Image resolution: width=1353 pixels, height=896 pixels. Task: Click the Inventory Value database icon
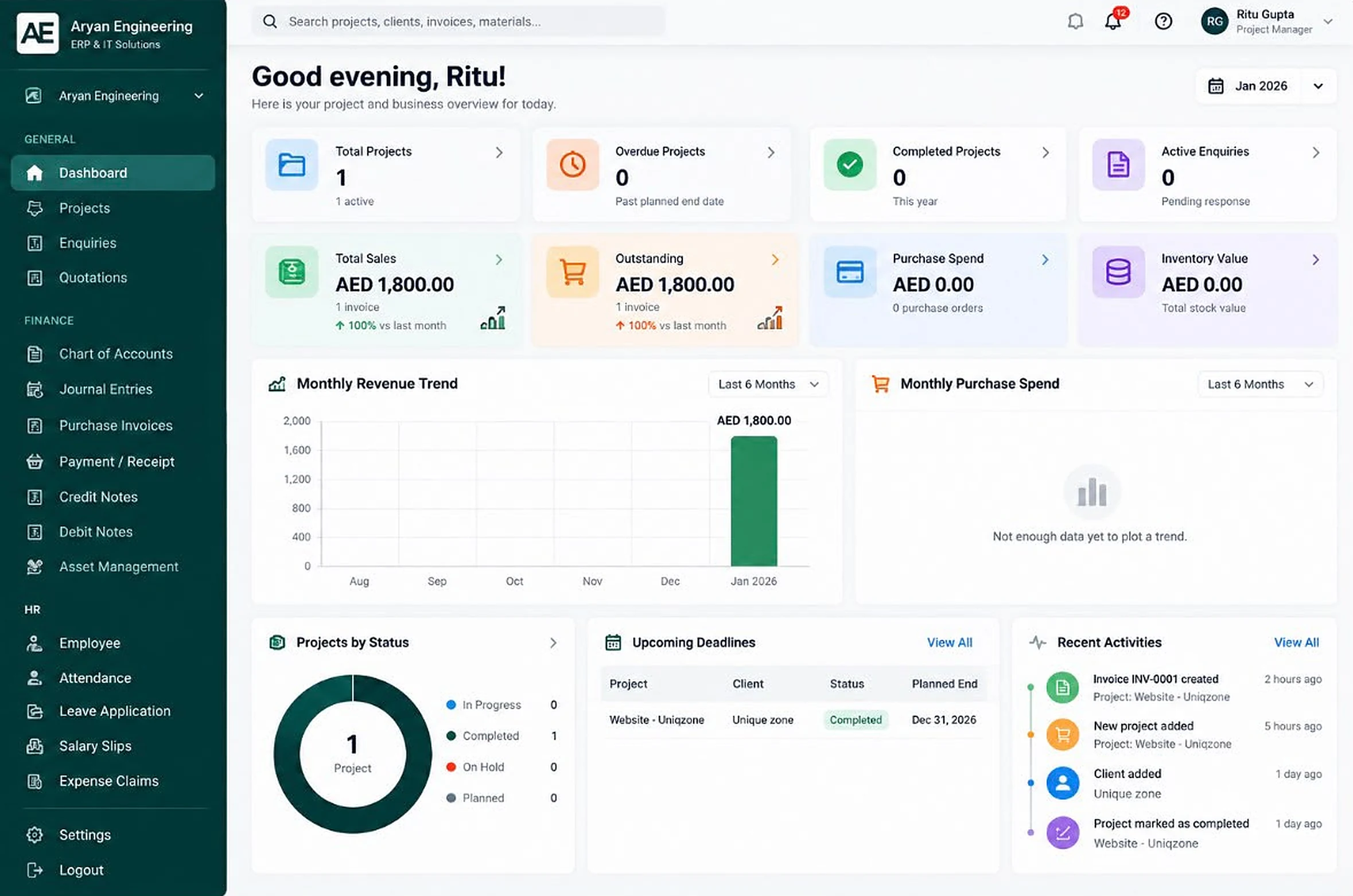click(x=1118, y=272)
